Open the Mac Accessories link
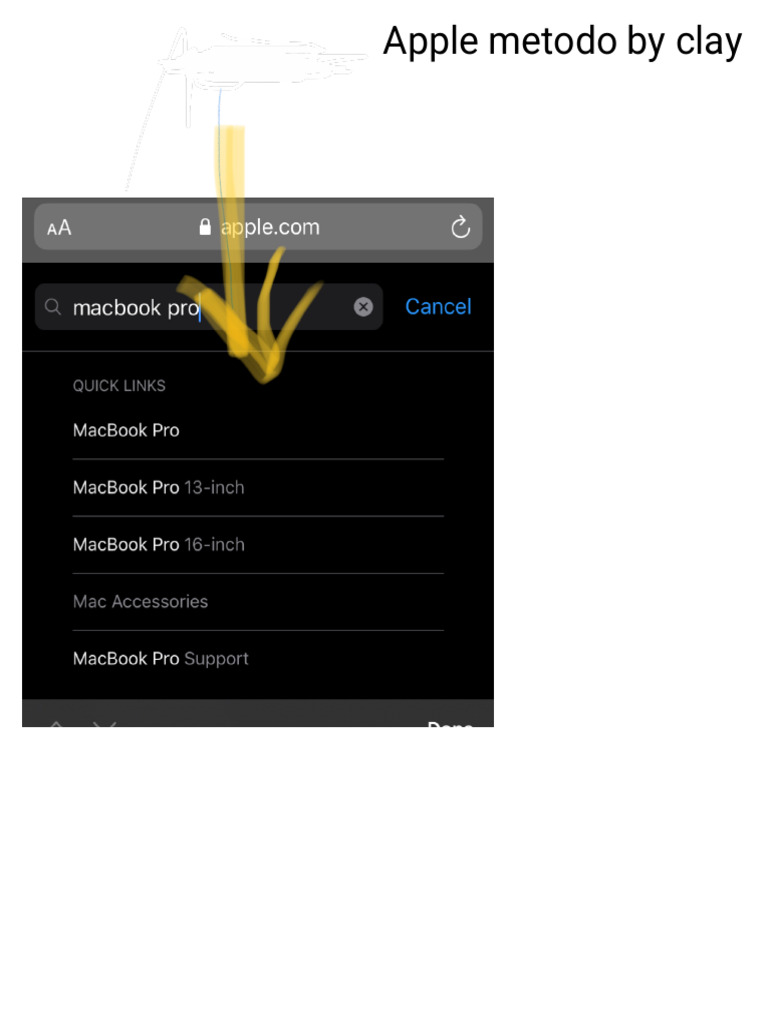Viewport: 768px width, 1024px height. [140, 601]
